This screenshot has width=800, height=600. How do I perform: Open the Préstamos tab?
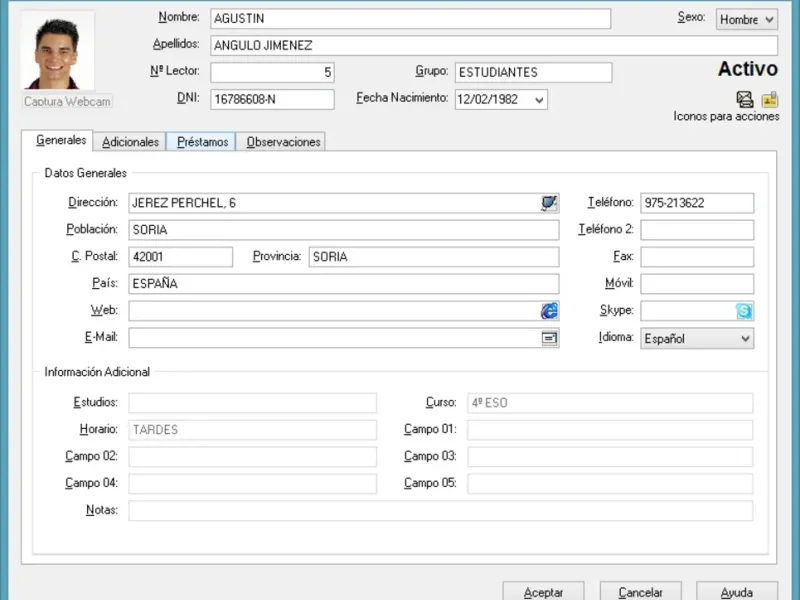point(202,142)
